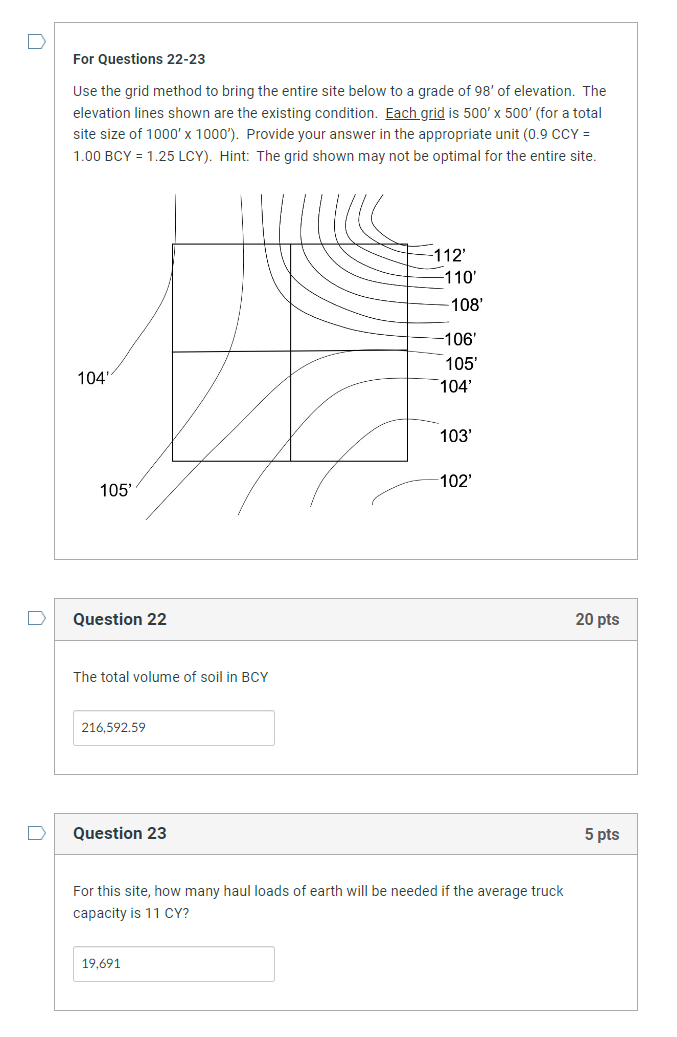Expand the Question 22 panel header
This screenshot has width=677, height=1037.
tap(345, 619)
